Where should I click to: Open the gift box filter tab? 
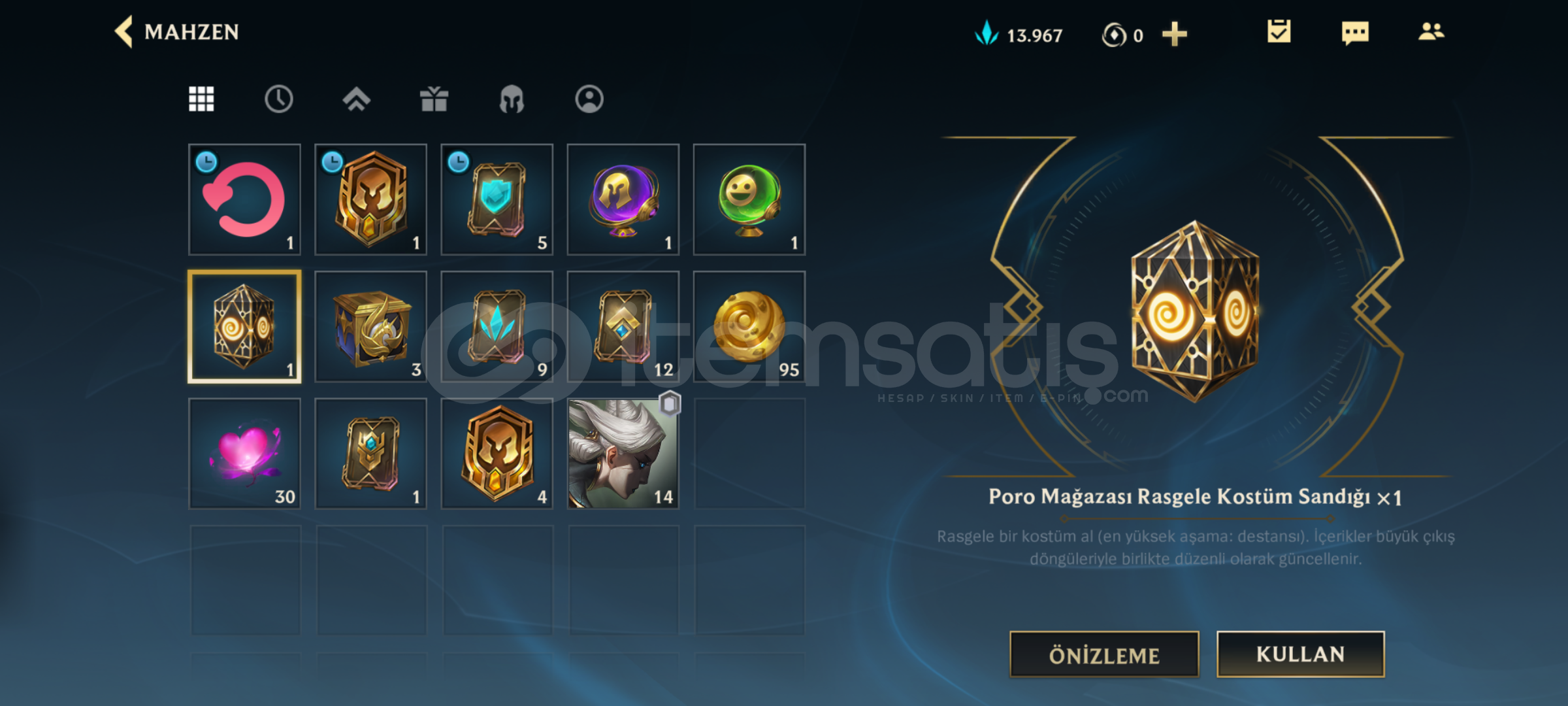(x=434, y=99)
